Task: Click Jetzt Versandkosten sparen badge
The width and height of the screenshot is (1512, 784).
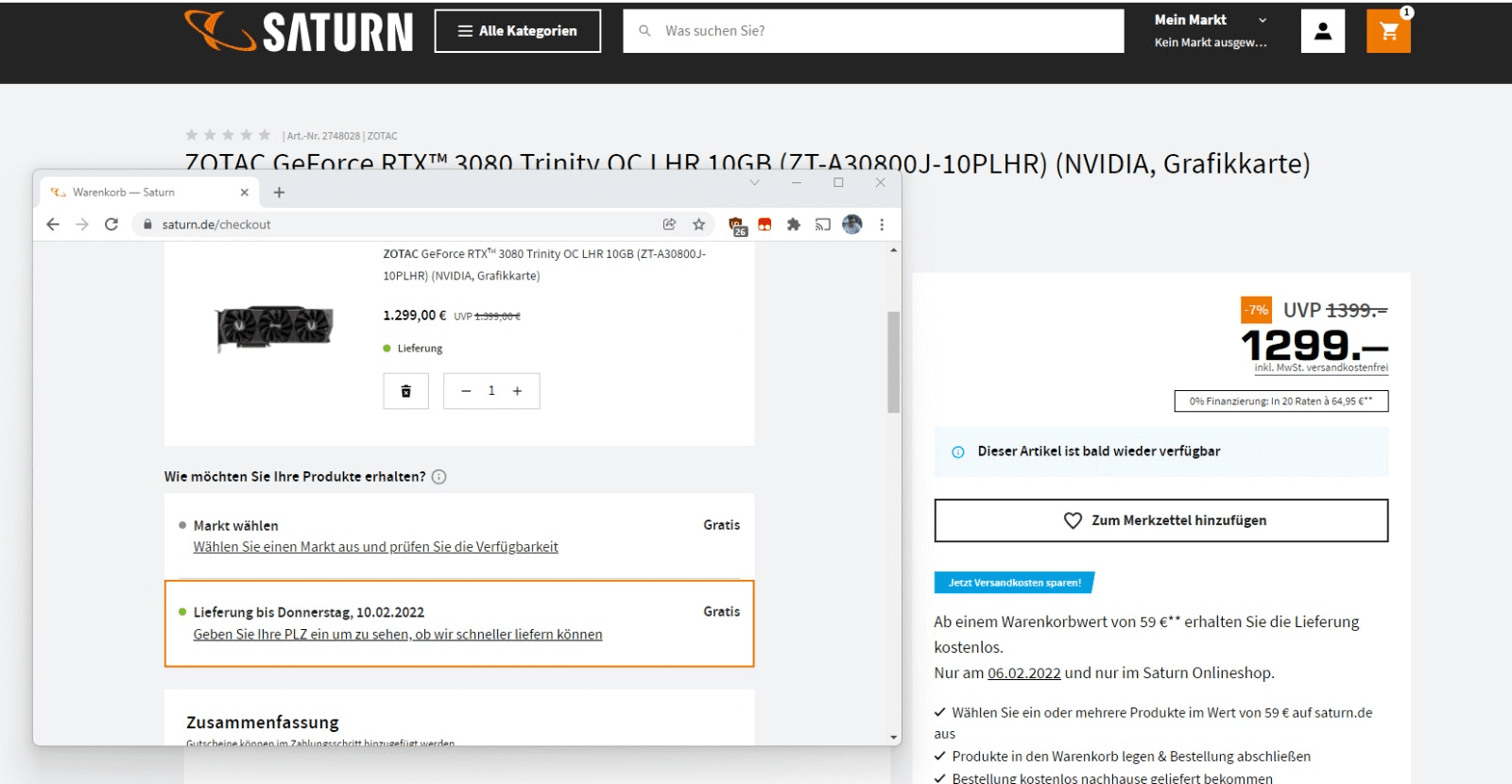Action: pyautogui.click(x=1015, y=583)
